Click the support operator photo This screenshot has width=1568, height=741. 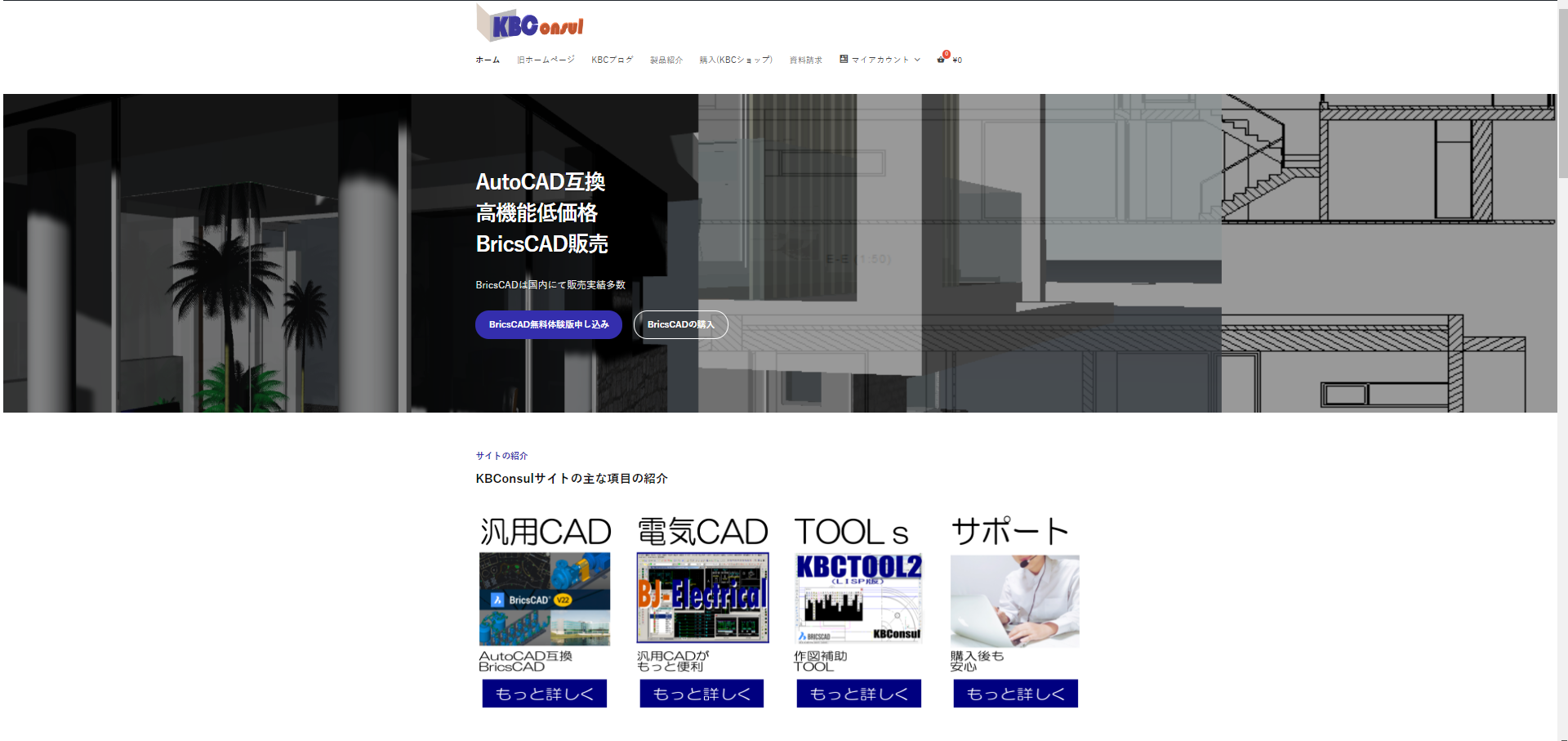[1015, 600]
